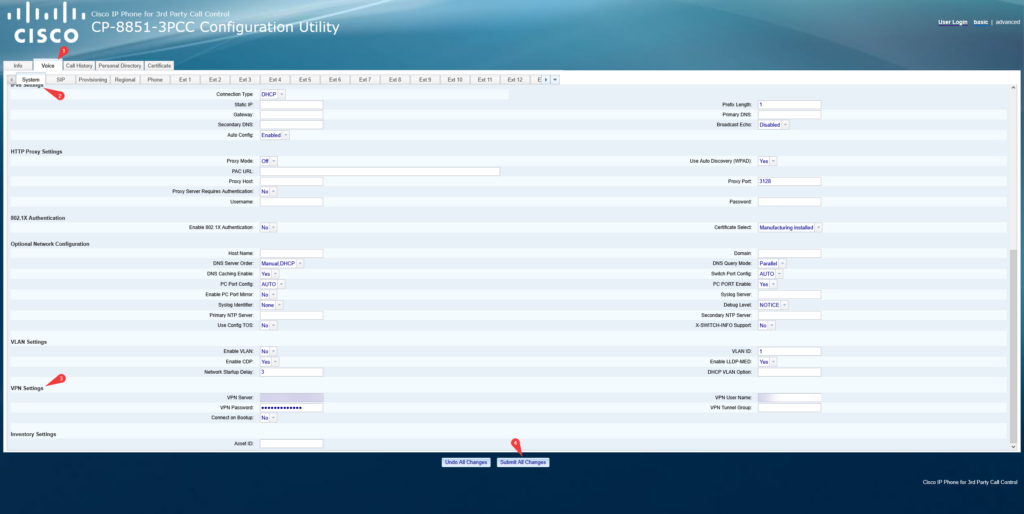Open PC PORT Enable dropdown
Viewport: 1024px width, 514px height.
pos(767,285)
